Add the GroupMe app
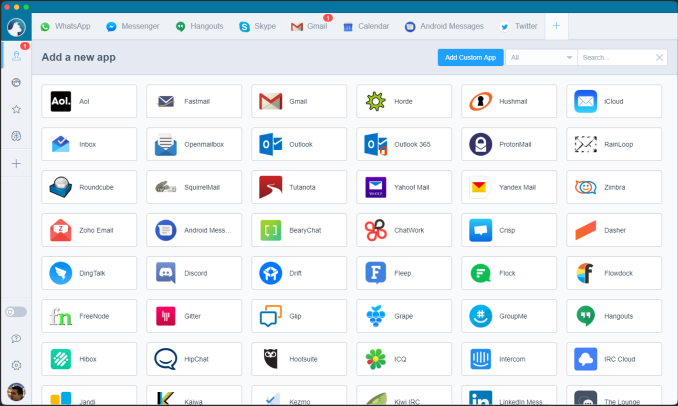 [x=509, y=316]
